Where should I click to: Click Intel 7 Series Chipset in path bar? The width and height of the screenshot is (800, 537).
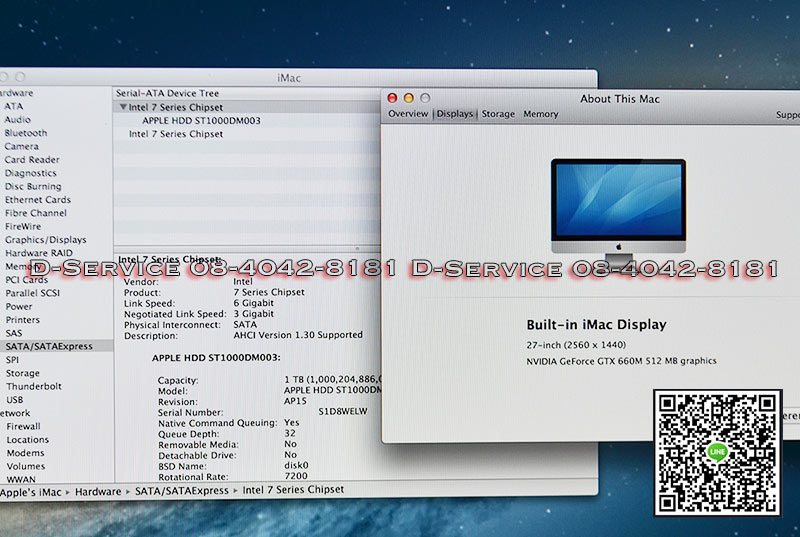tap(293, 490)
